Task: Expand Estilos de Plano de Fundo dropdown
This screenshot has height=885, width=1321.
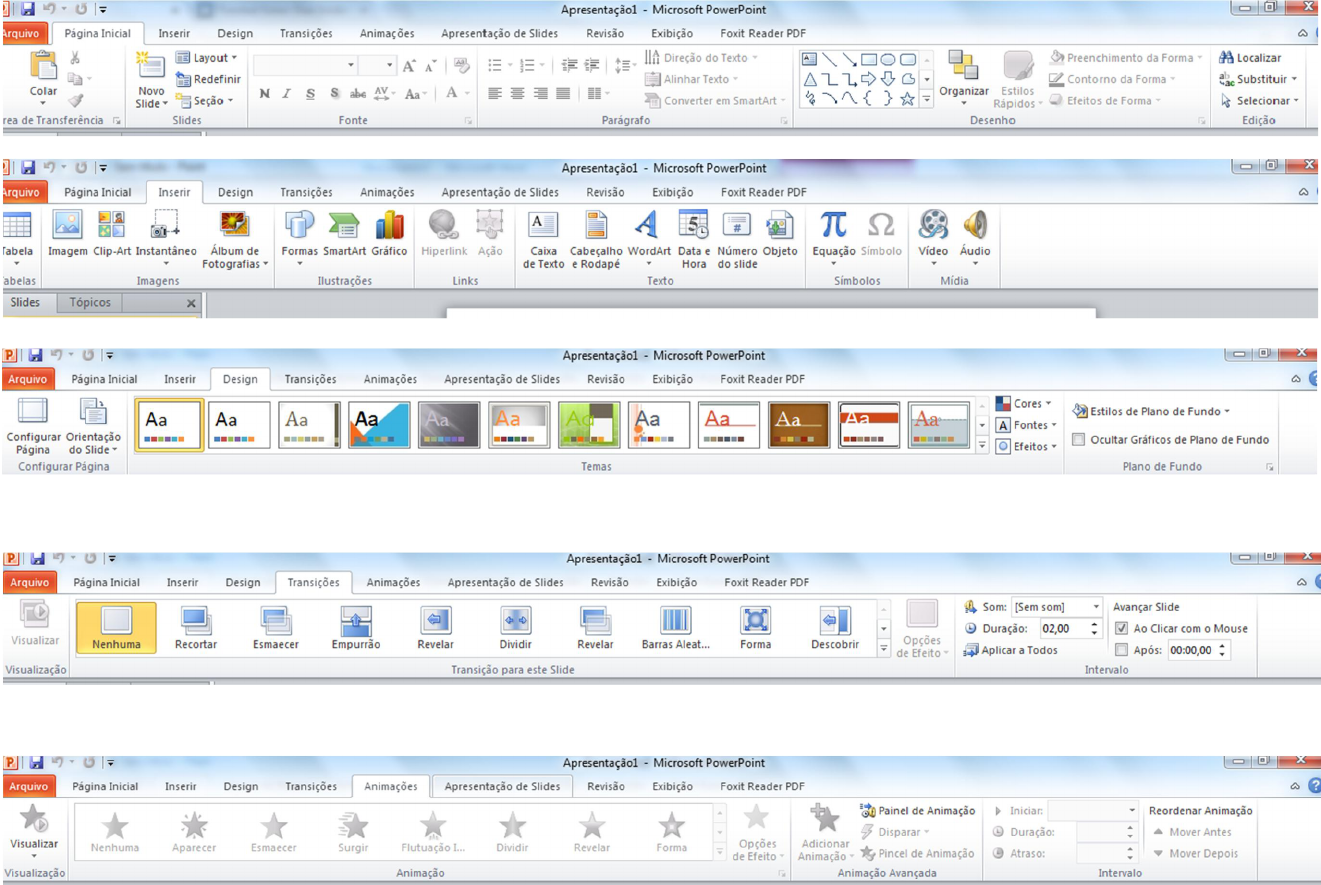Action: 1151,411
